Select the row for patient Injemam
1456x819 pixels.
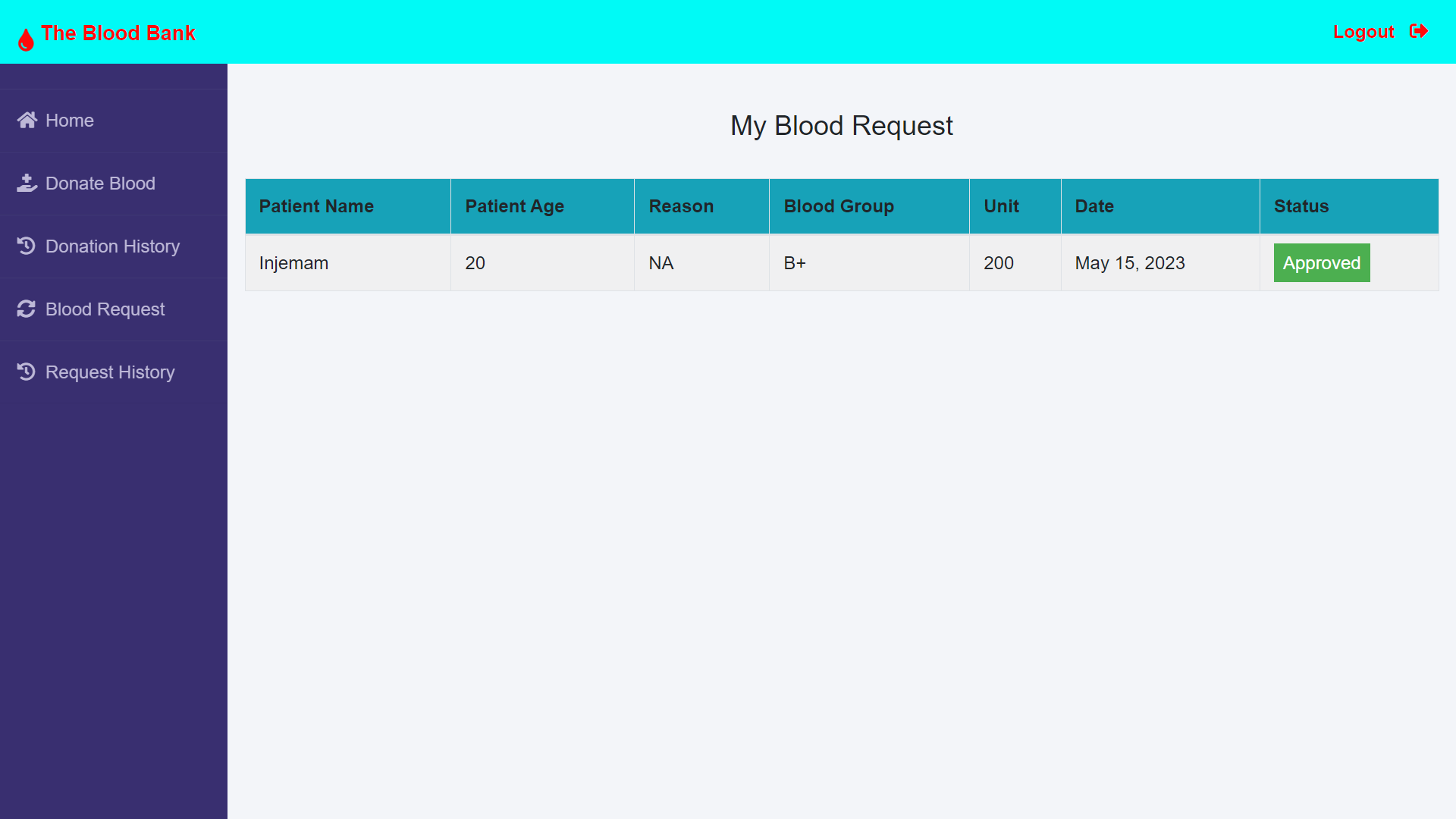point(293,262)
